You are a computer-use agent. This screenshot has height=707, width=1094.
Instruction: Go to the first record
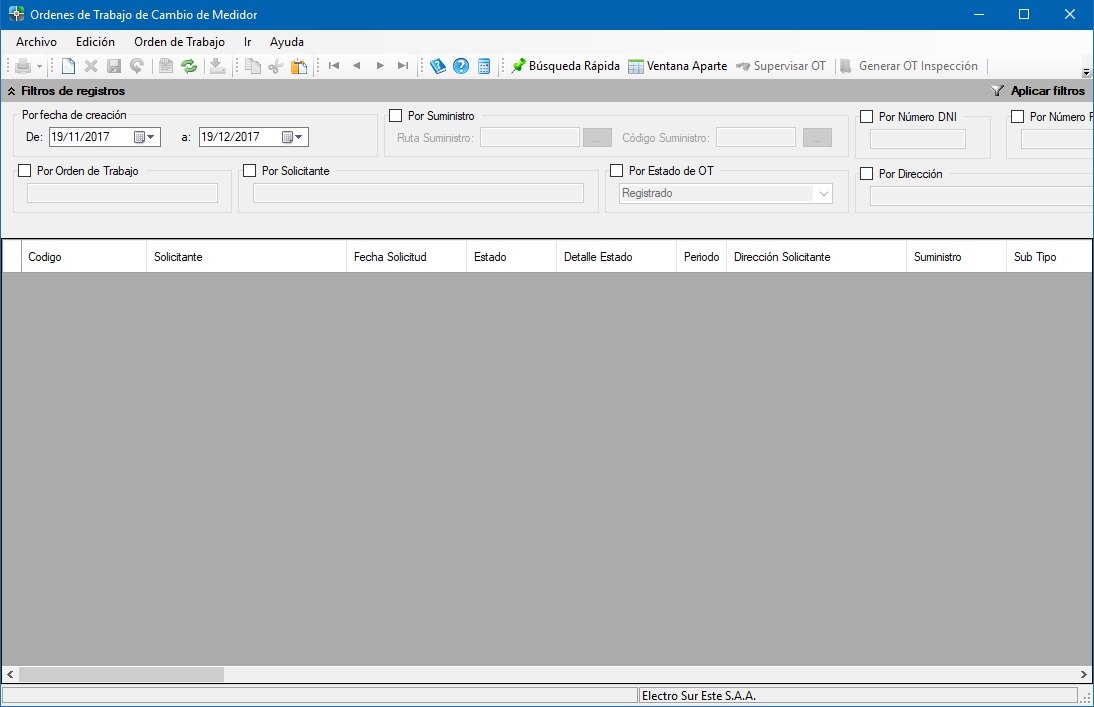[x=334, y=66]
